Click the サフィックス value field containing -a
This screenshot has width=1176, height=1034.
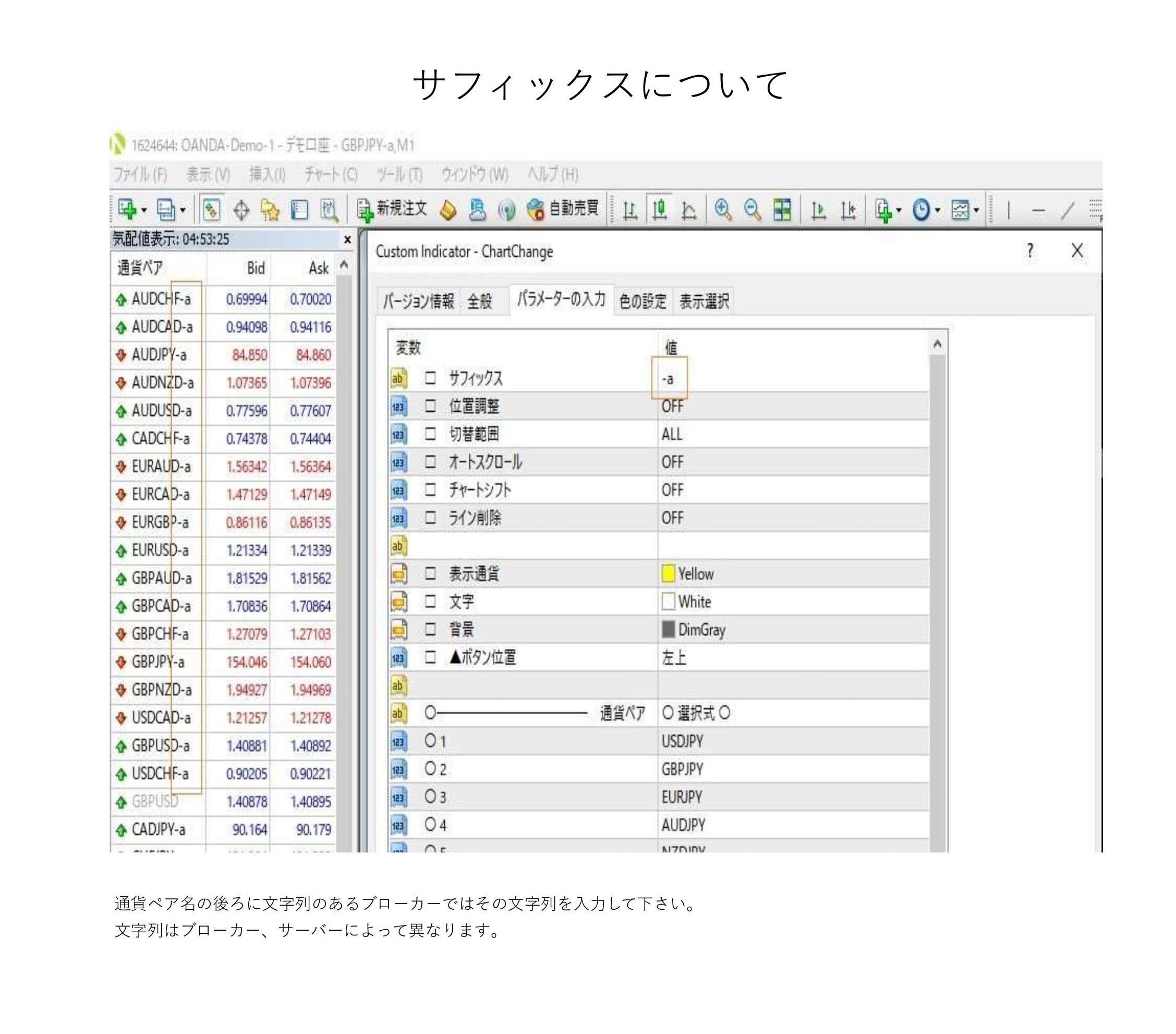pos(669,379)
